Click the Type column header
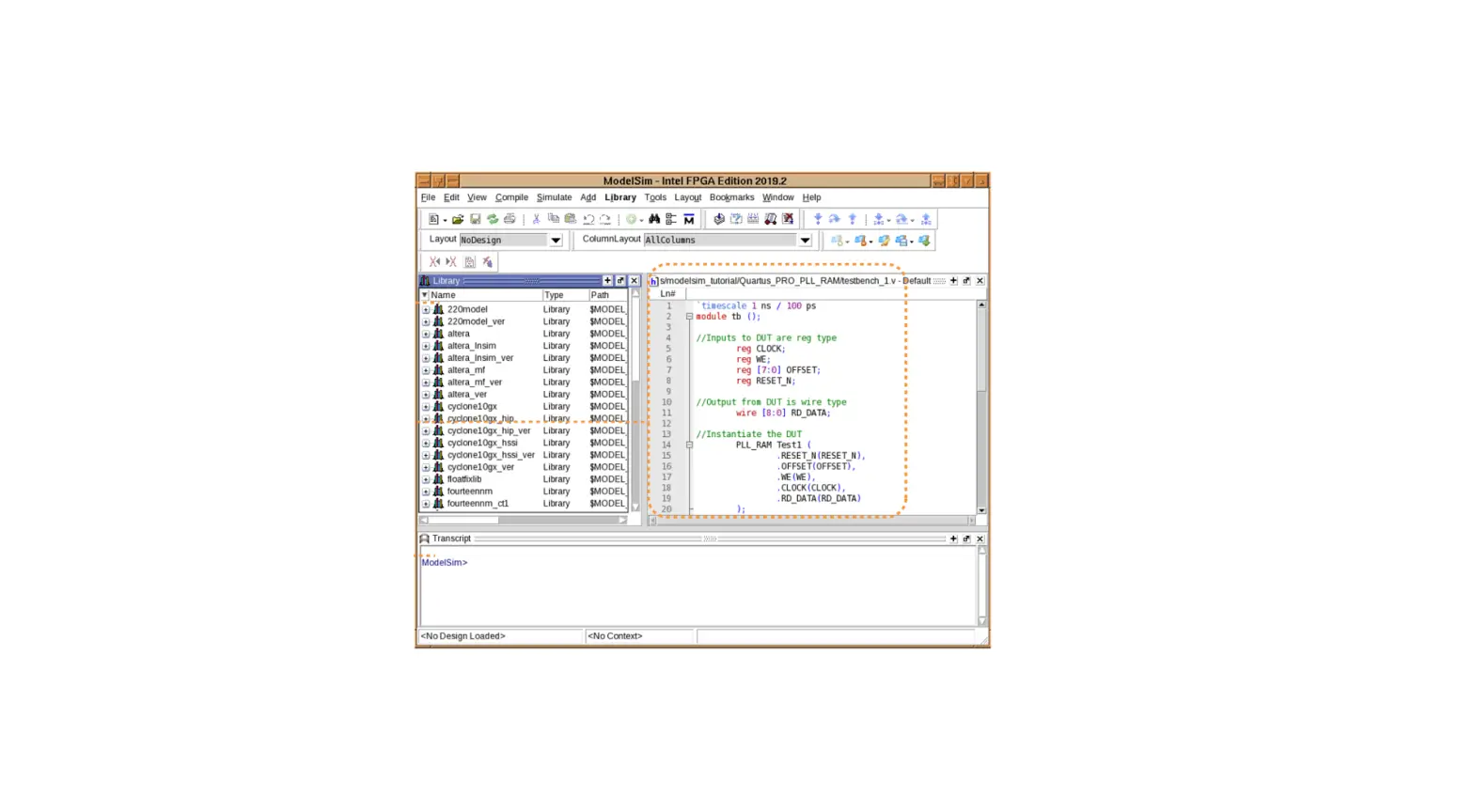This screenshot has height=812, width=1474. click(x=564, y=295)
